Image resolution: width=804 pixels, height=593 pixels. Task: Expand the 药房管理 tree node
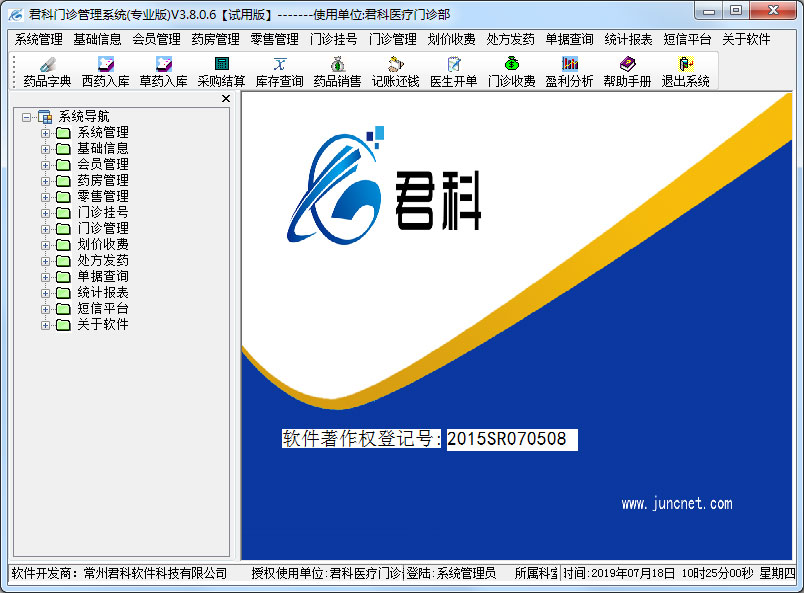(45, 181)
